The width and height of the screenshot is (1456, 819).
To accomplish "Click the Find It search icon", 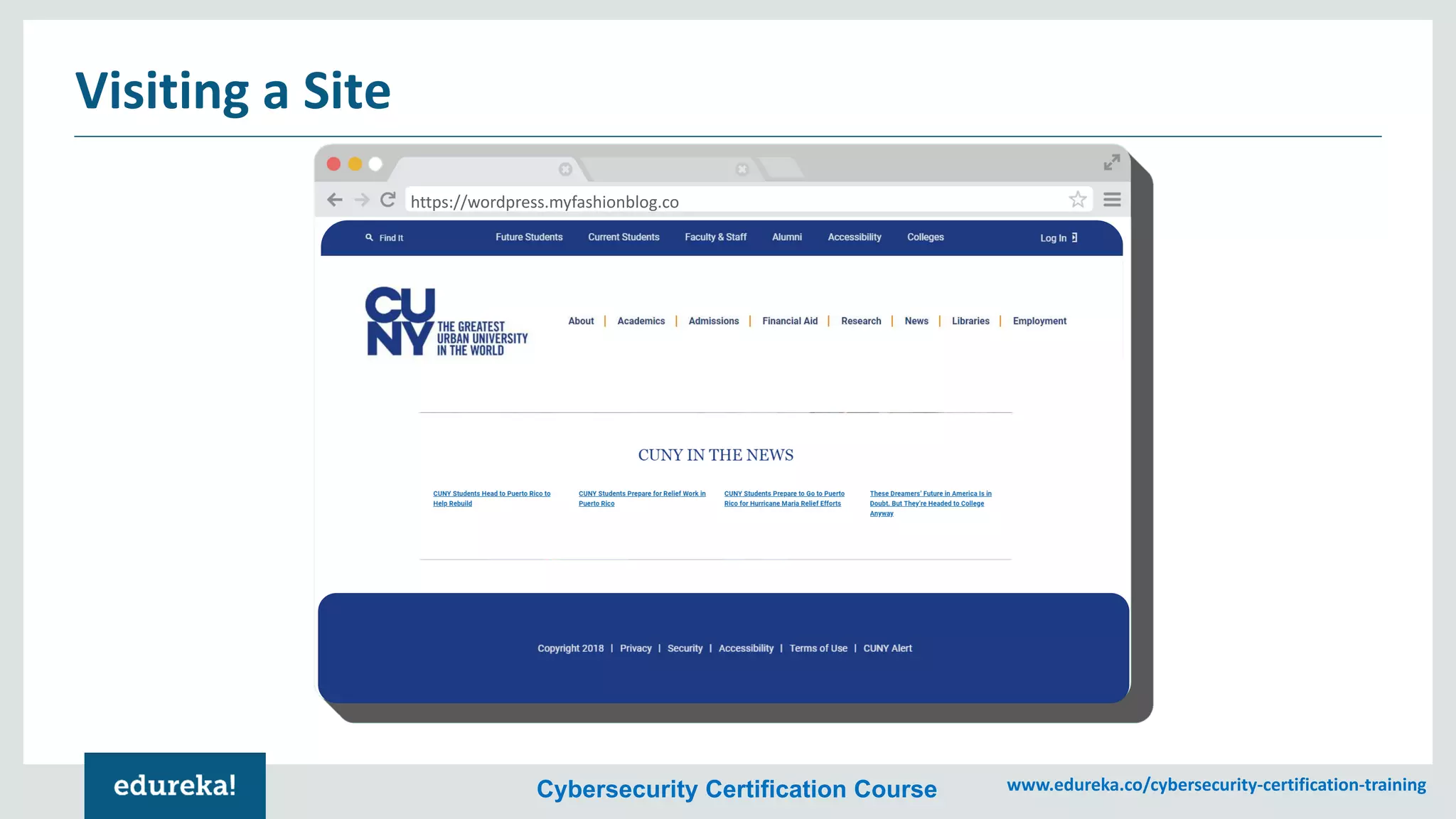I will point(369,237).
